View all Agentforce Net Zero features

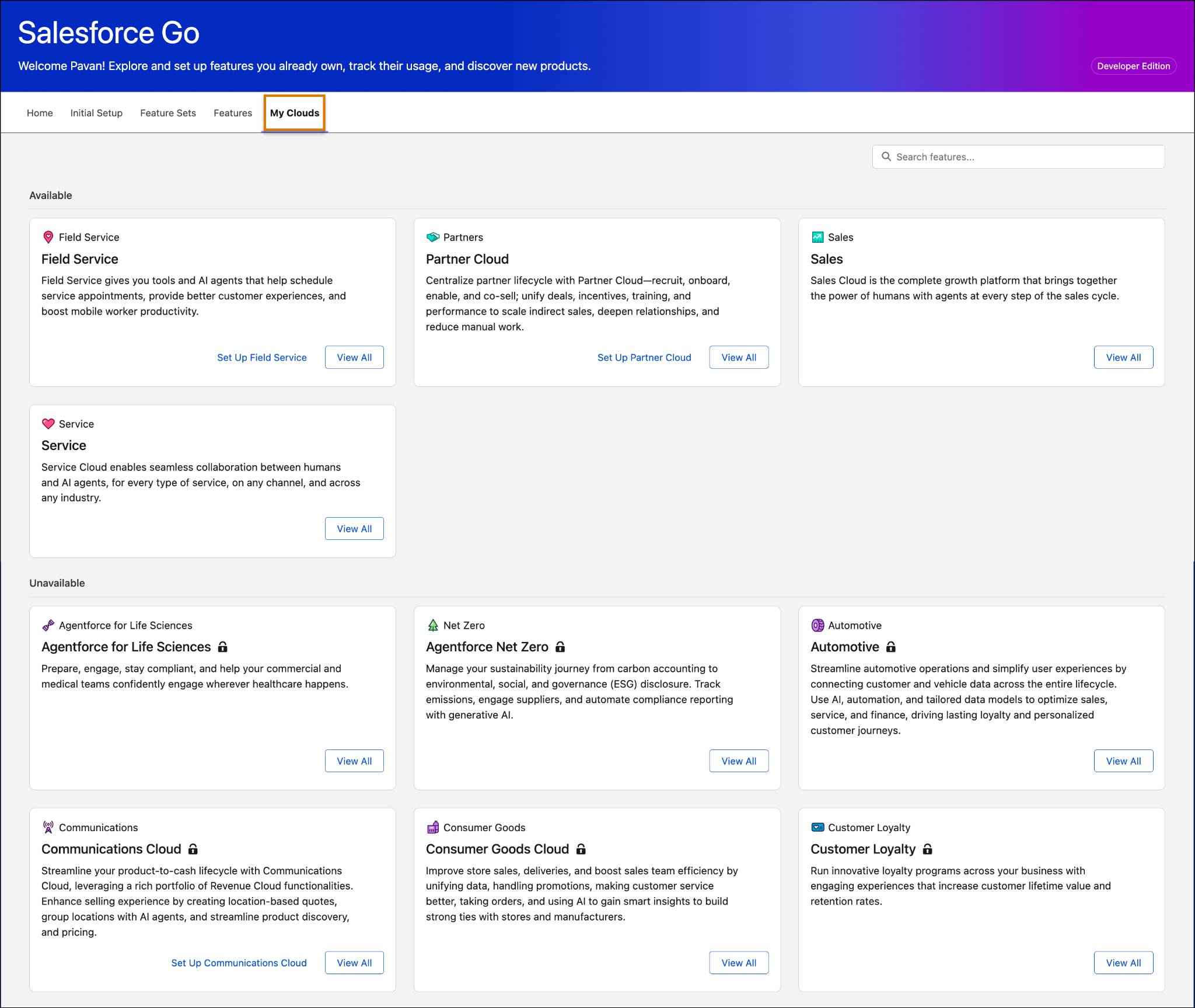tap(739, 761)
